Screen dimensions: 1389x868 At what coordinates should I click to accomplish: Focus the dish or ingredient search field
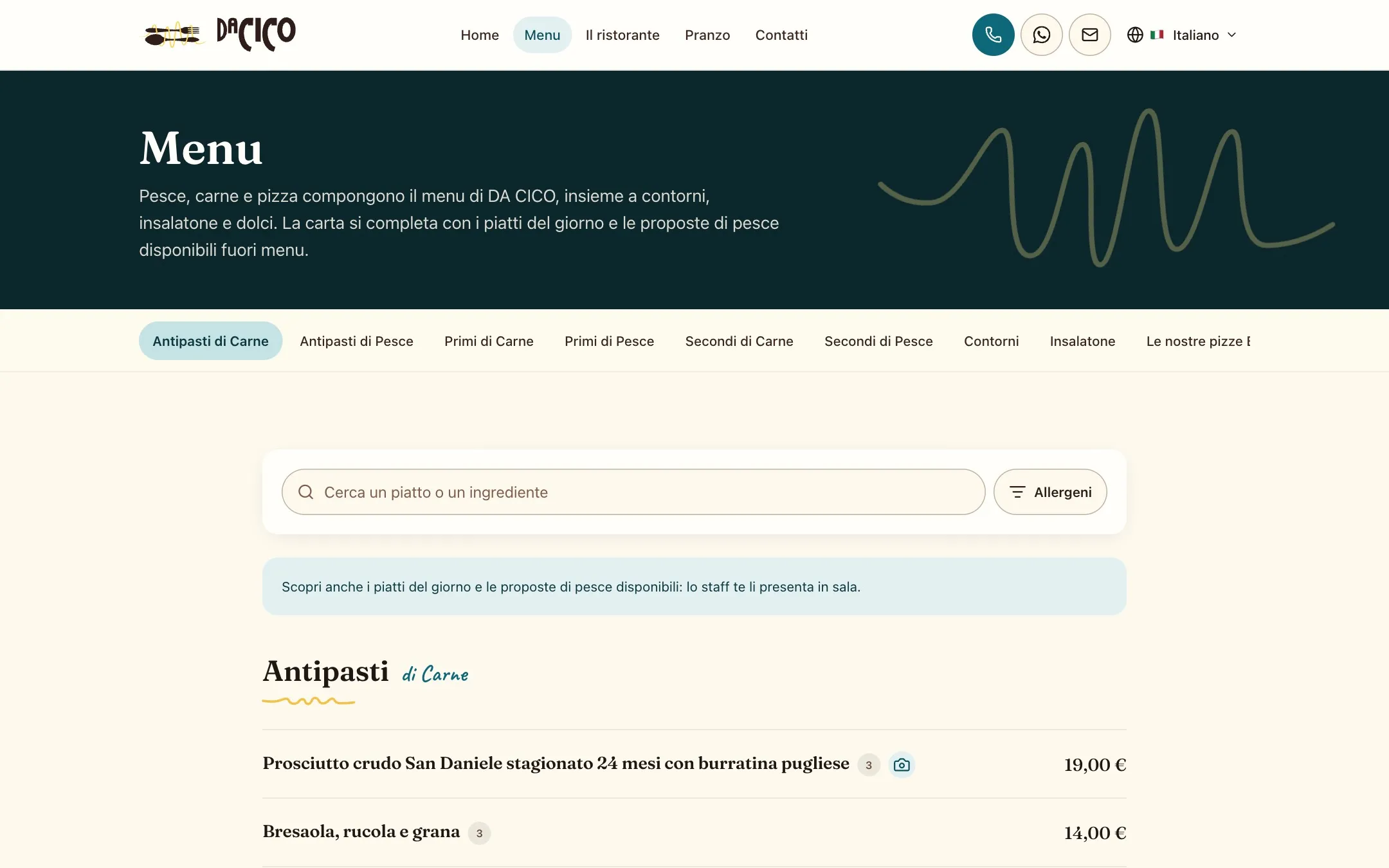click(633, 492)
